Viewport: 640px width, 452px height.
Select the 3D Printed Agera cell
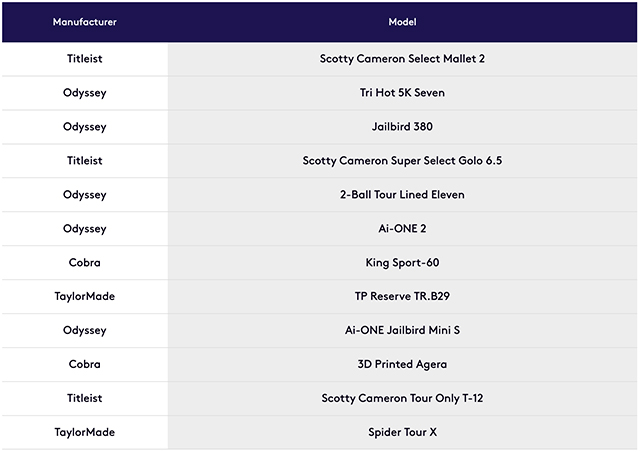coord(402,364)
